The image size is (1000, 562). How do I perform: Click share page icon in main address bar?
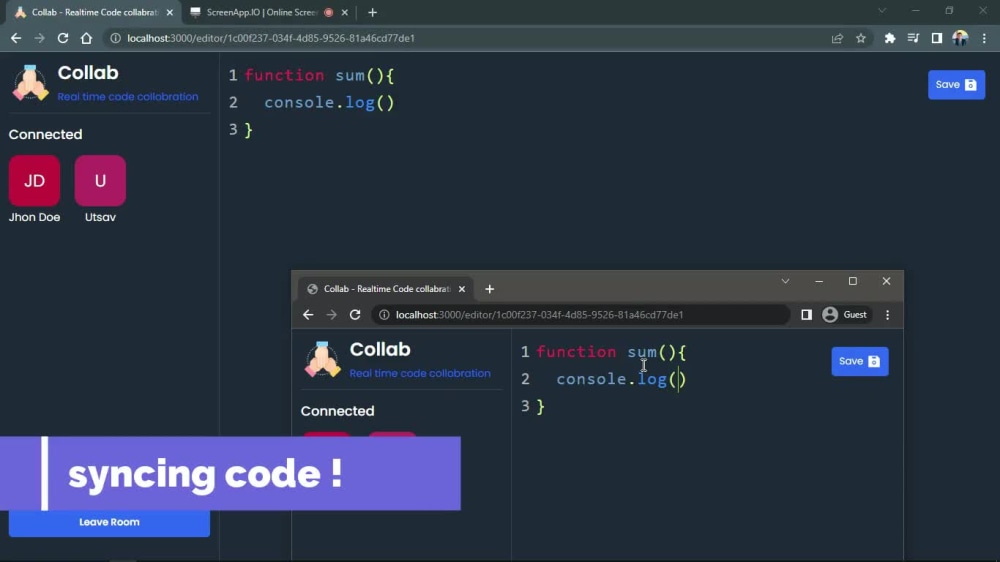click(837, 38)
